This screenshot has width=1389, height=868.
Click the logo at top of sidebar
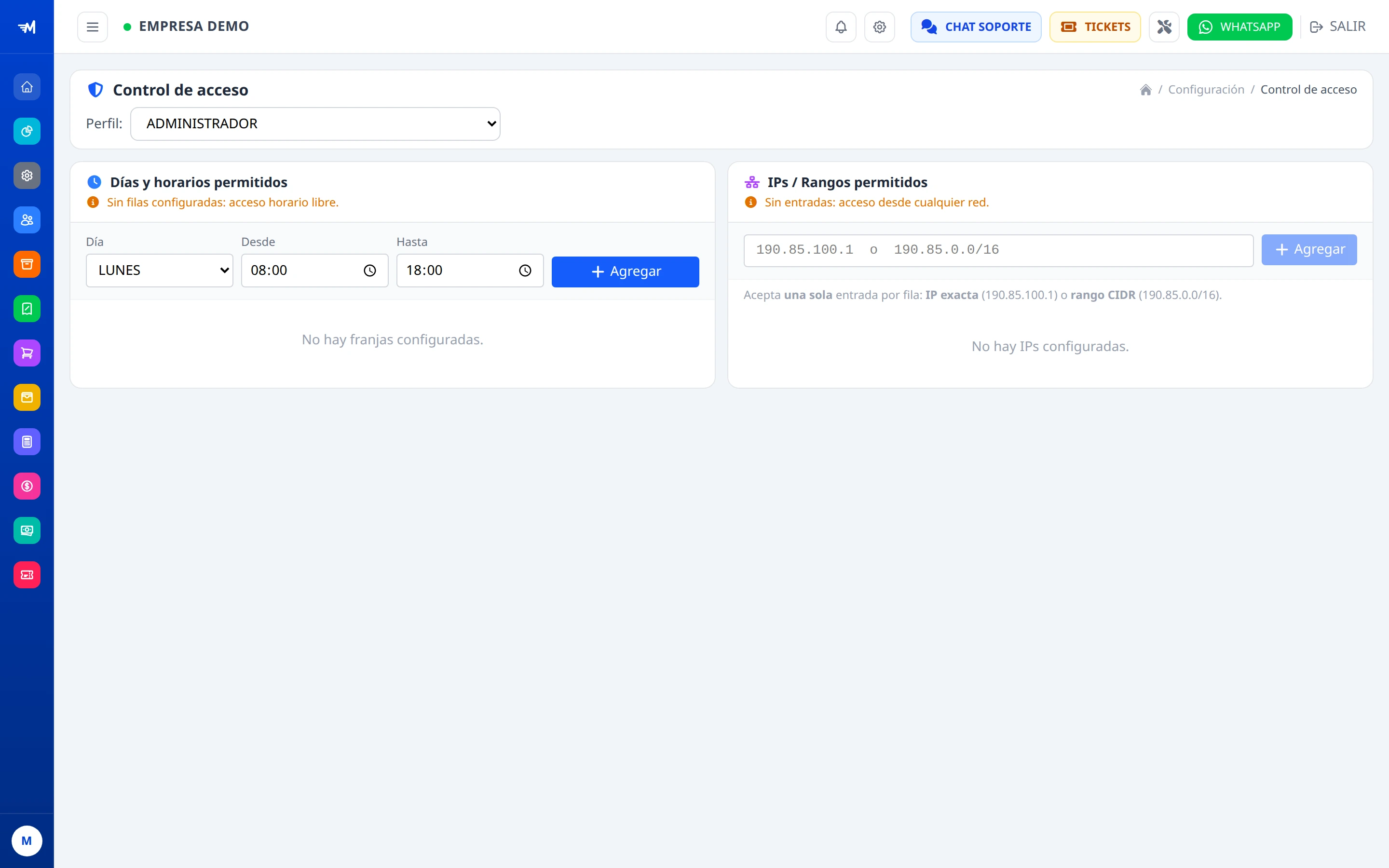click(27, 27)
